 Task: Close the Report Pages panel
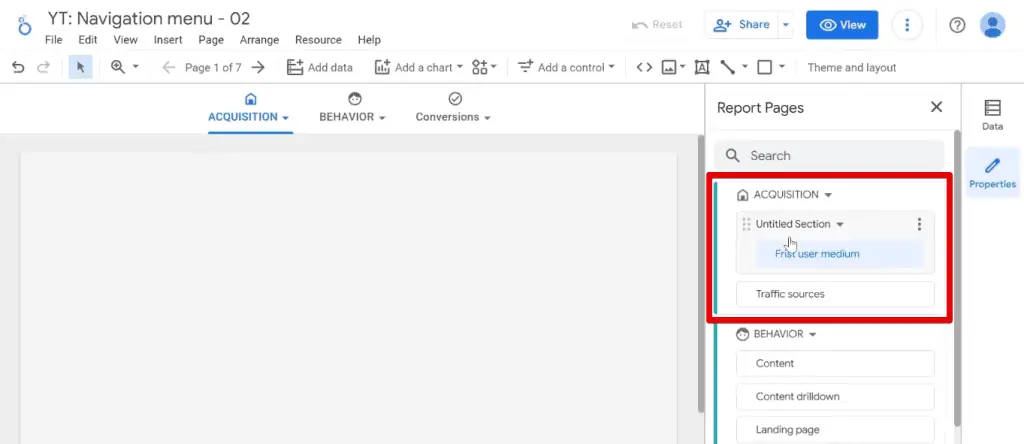tap(936, 107)
